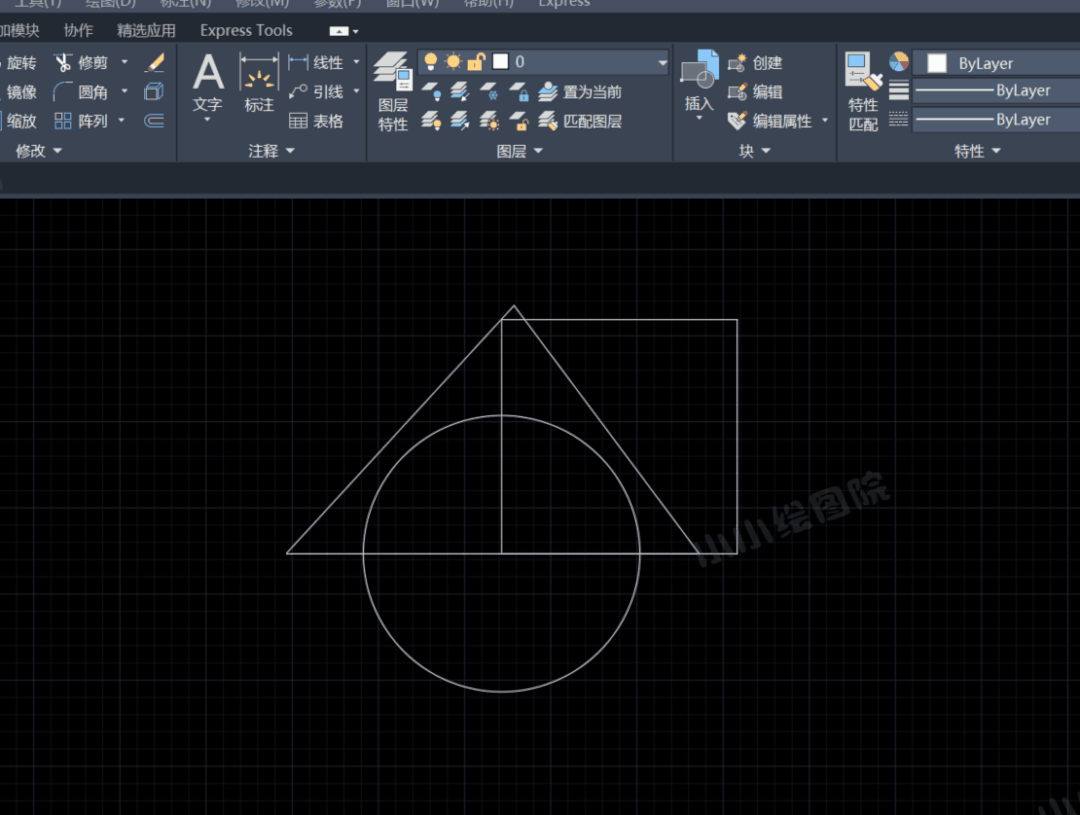Screen dimensions: 1080x815
Task: Click the Unisolate layer icon
Action: point(460,121)
